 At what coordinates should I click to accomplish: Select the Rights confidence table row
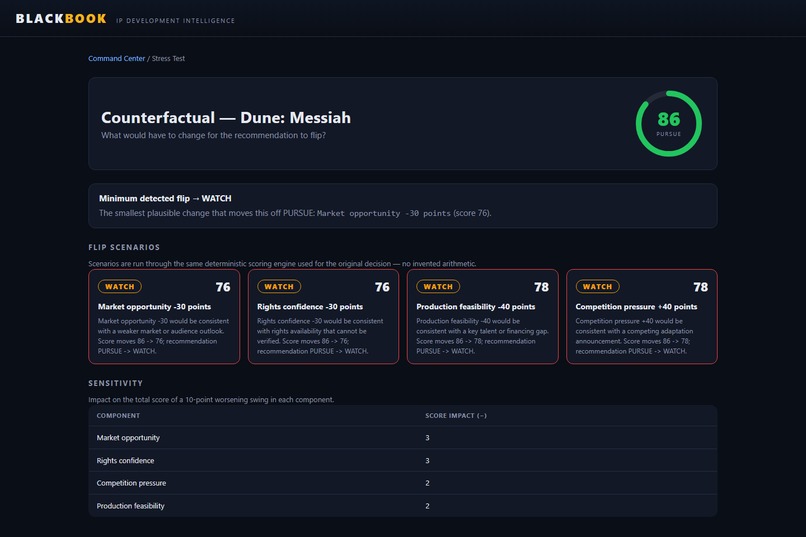pos(402,460)
